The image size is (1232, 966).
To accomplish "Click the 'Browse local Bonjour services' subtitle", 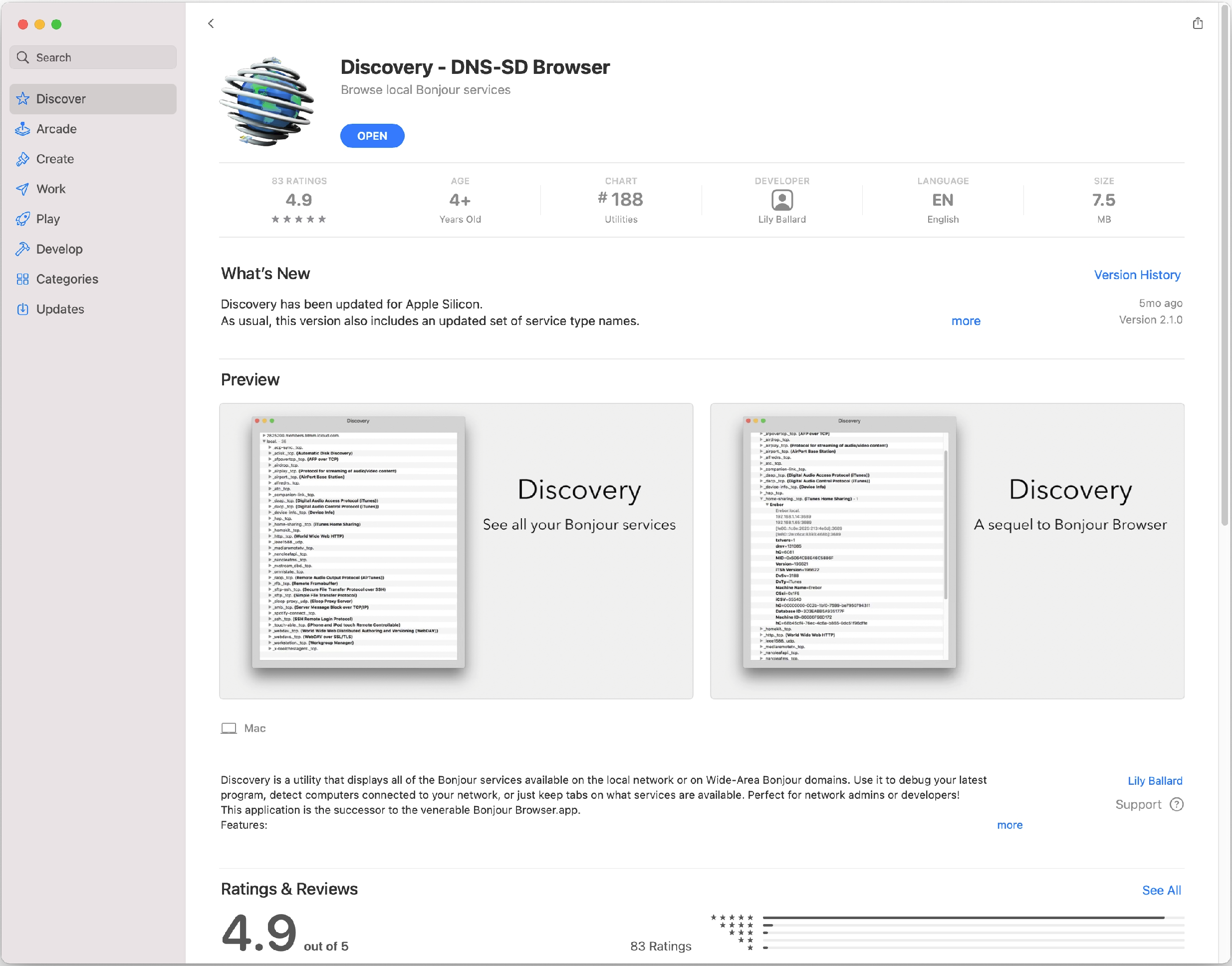I will click(425, 90).
